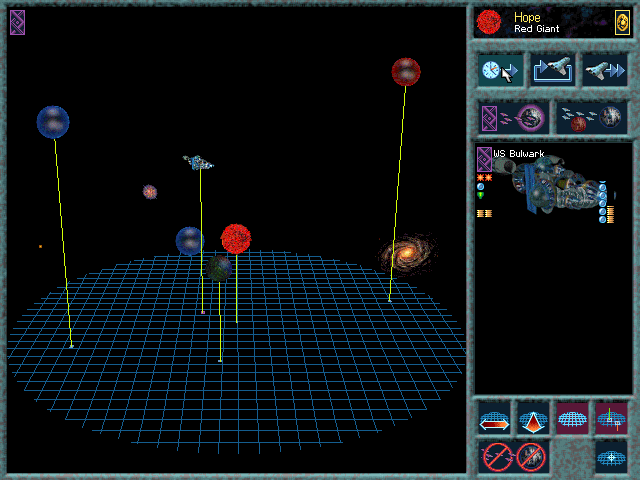Screen dimensions: 640x480
Task: Click the blue orb icons at ship's right
Action: pos(602,203)
